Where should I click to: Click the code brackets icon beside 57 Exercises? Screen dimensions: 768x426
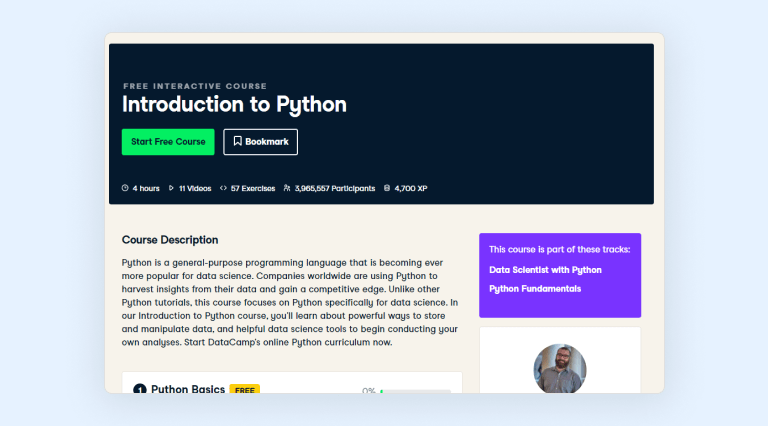223,188
